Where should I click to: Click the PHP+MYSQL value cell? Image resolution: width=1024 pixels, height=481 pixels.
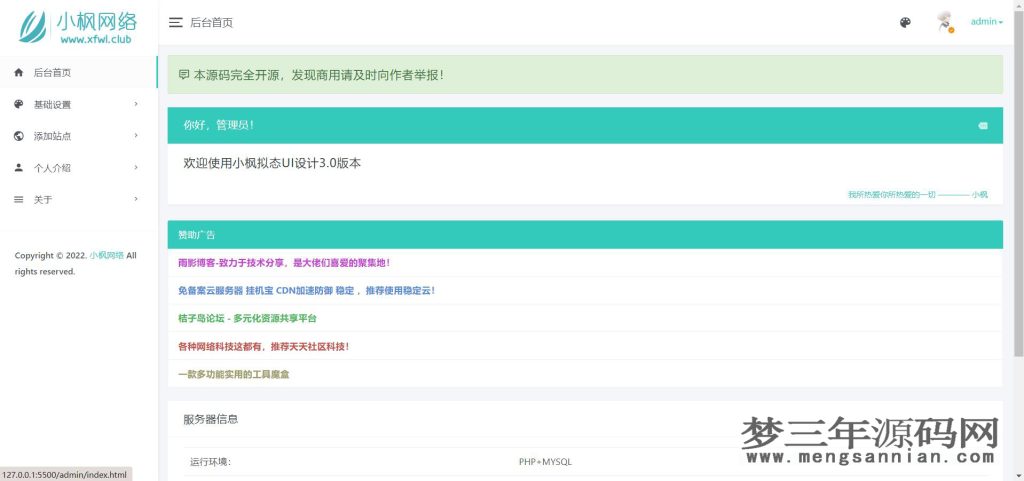pos(545,462)
